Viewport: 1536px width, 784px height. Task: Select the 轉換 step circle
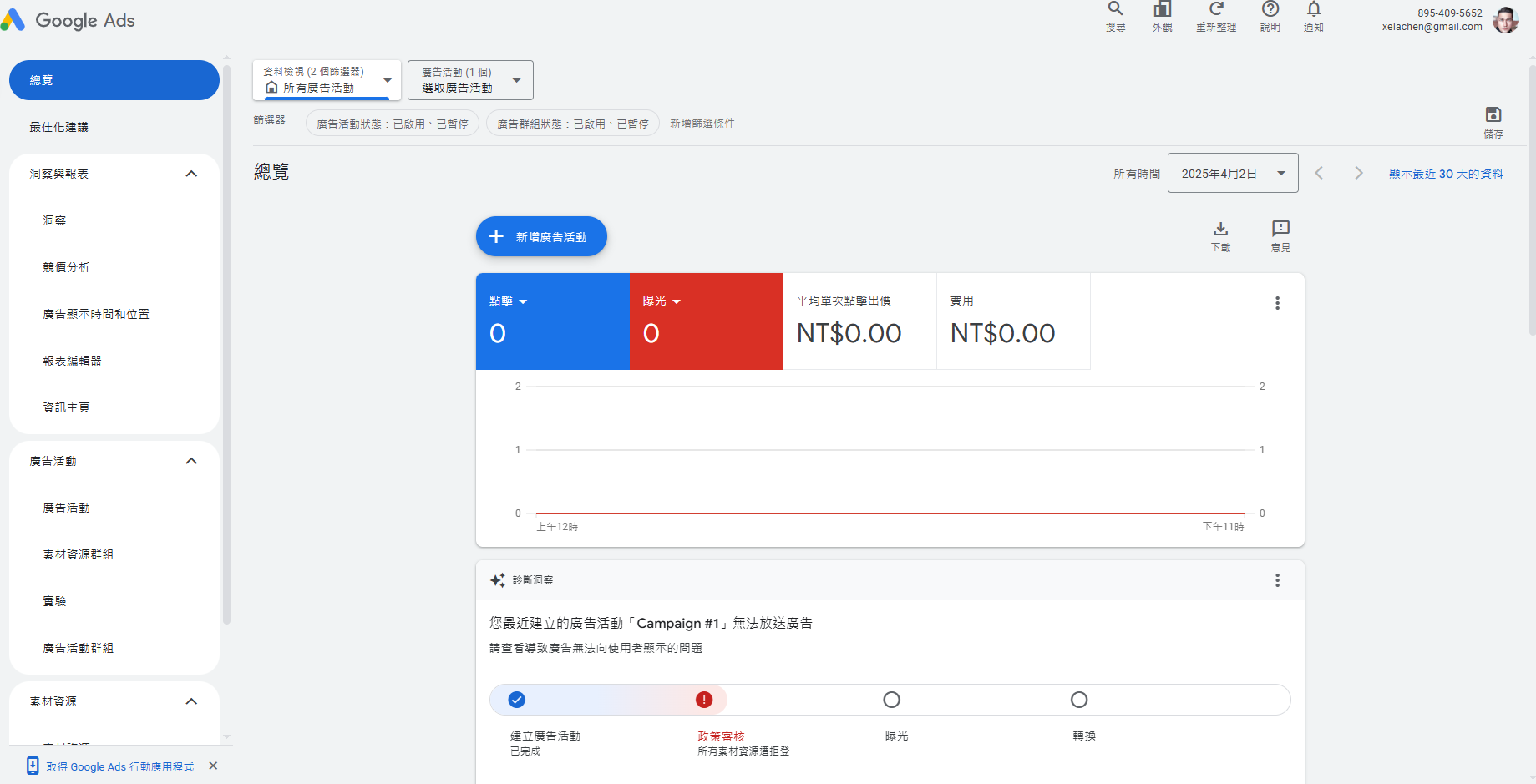1079,700
